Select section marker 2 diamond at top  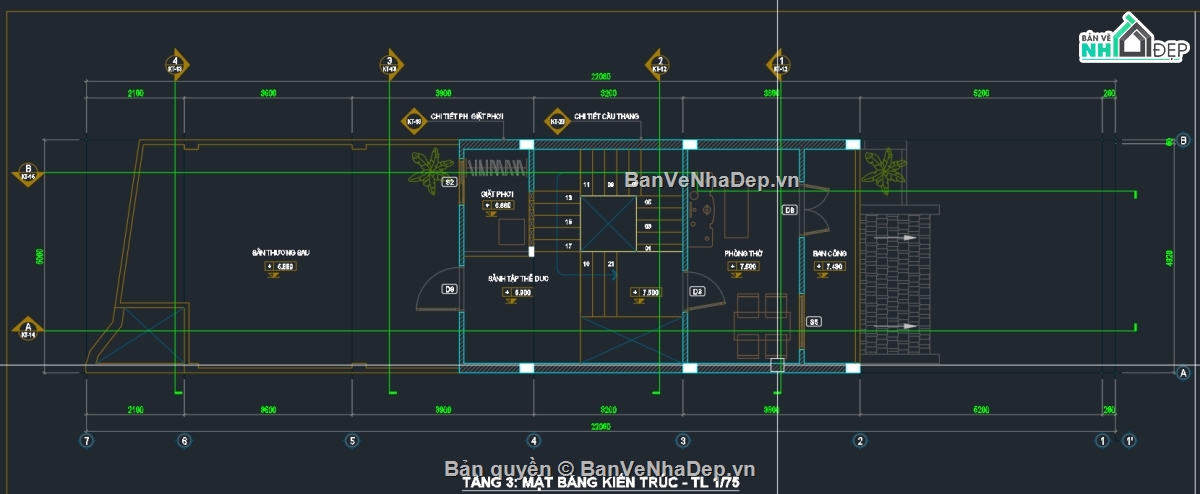[x=659, y=64]
